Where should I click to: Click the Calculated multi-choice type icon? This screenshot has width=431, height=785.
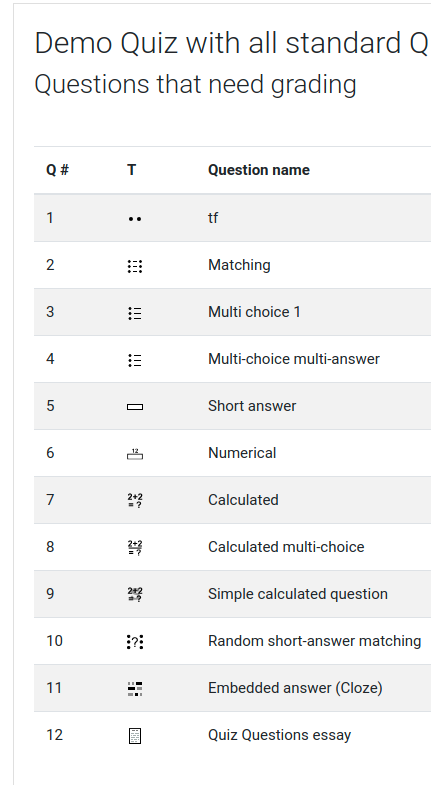pos(135,548)
